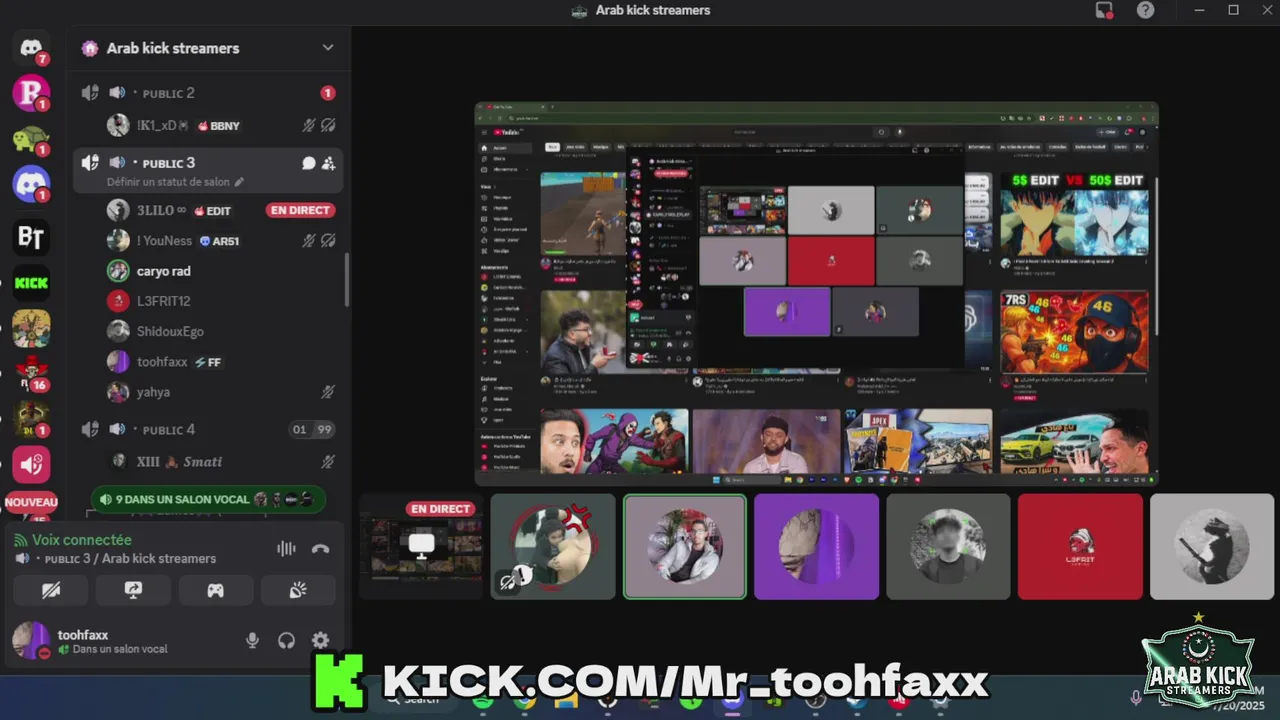Open Discord direct messages home
This screenshot has height=720, width=1280.
click(31, 47)
